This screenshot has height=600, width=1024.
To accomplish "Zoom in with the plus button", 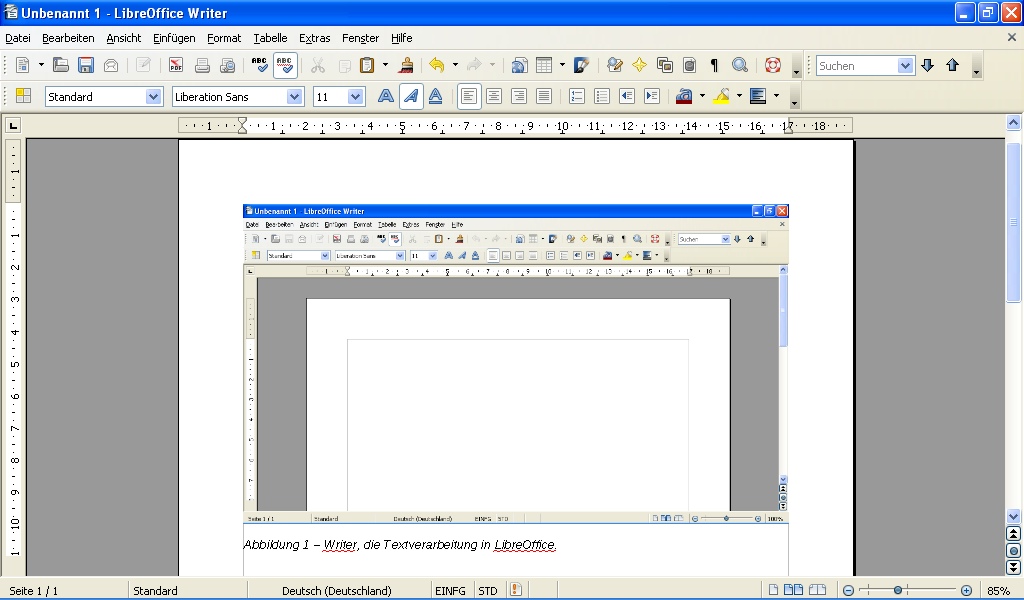I will pos(967,590).
